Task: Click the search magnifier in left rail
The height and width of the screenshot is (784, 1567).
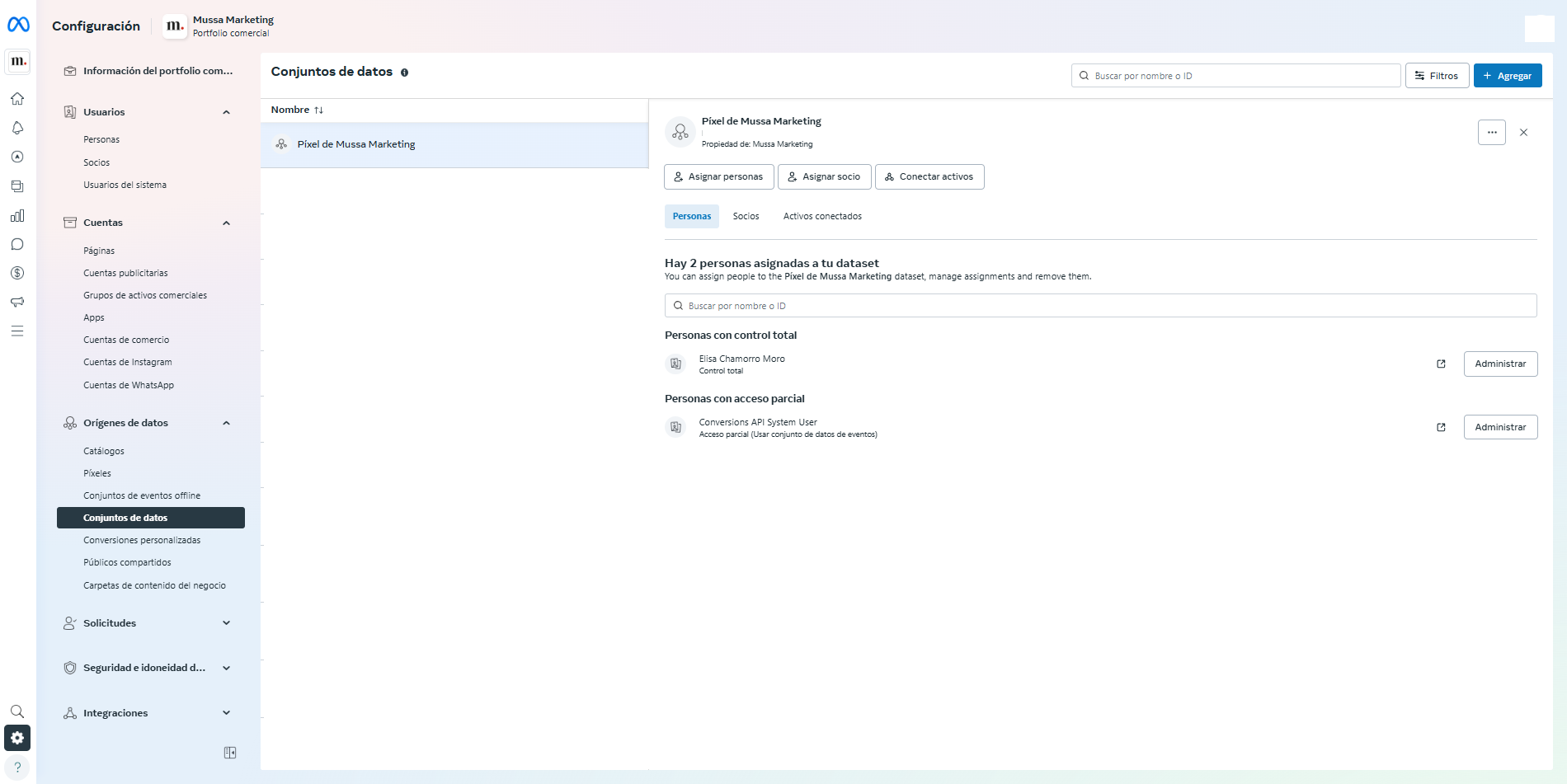Action: coord(17,711)
